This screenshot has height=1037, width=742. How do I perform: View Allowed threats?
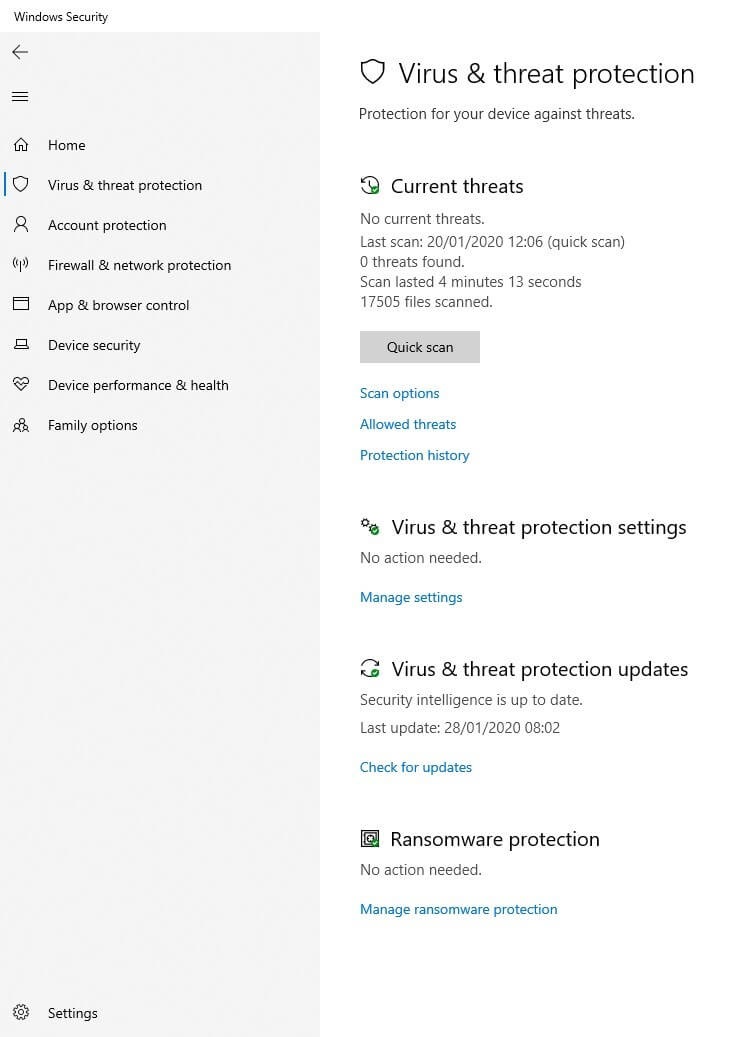(x=408, y=424)
